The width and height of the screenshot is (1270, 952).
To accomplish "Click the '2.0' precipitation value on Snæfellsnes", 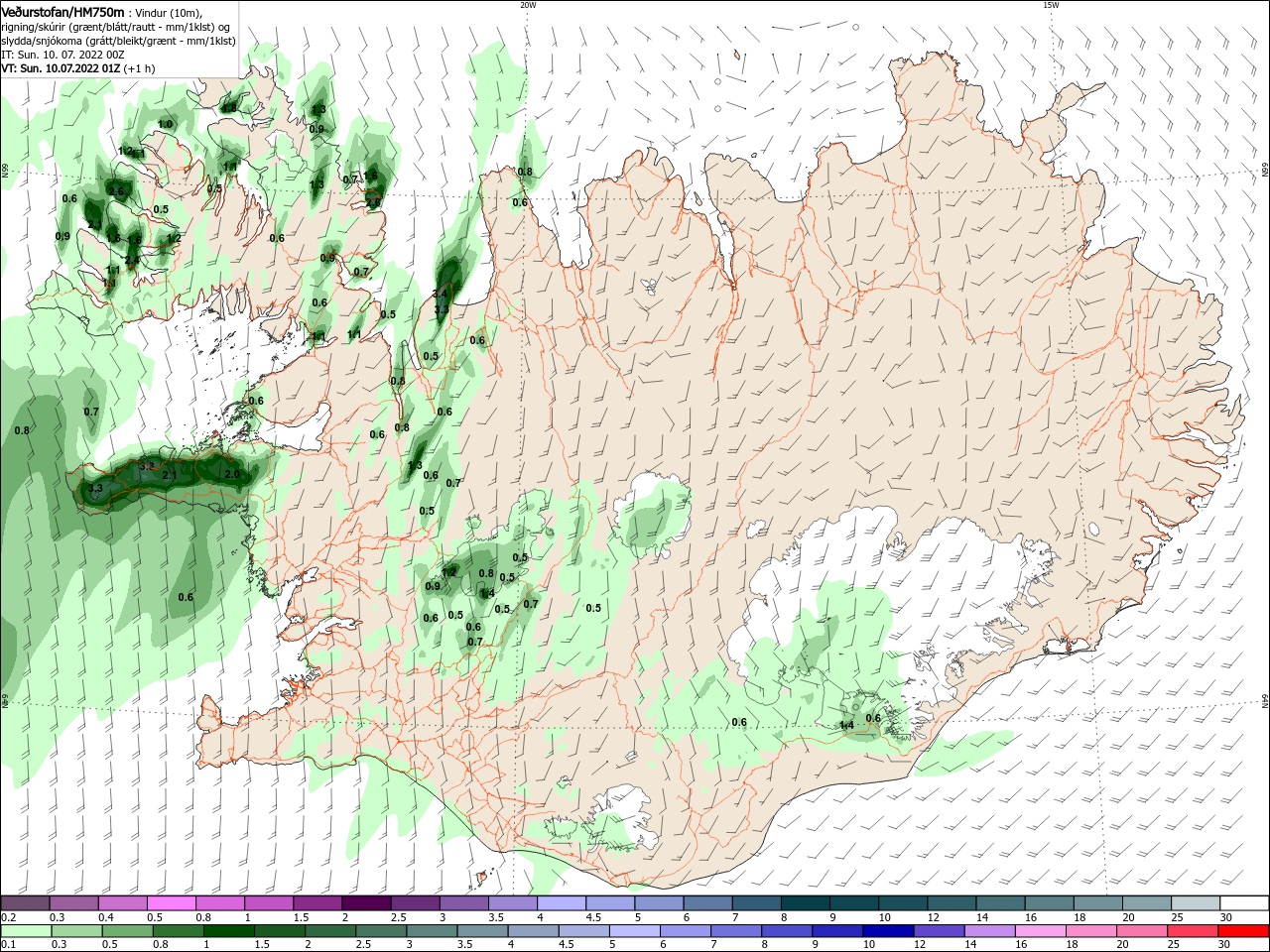I will coord(232,475).
